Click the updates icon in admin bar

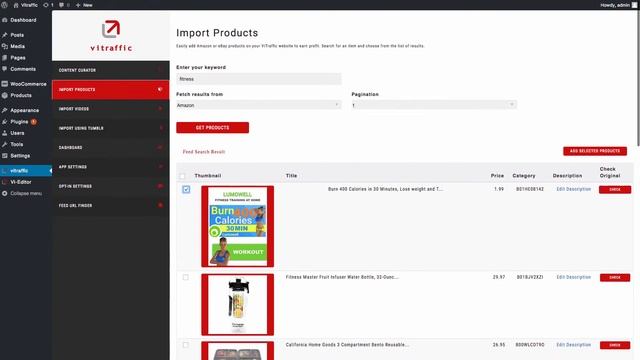tap(46, 5)
